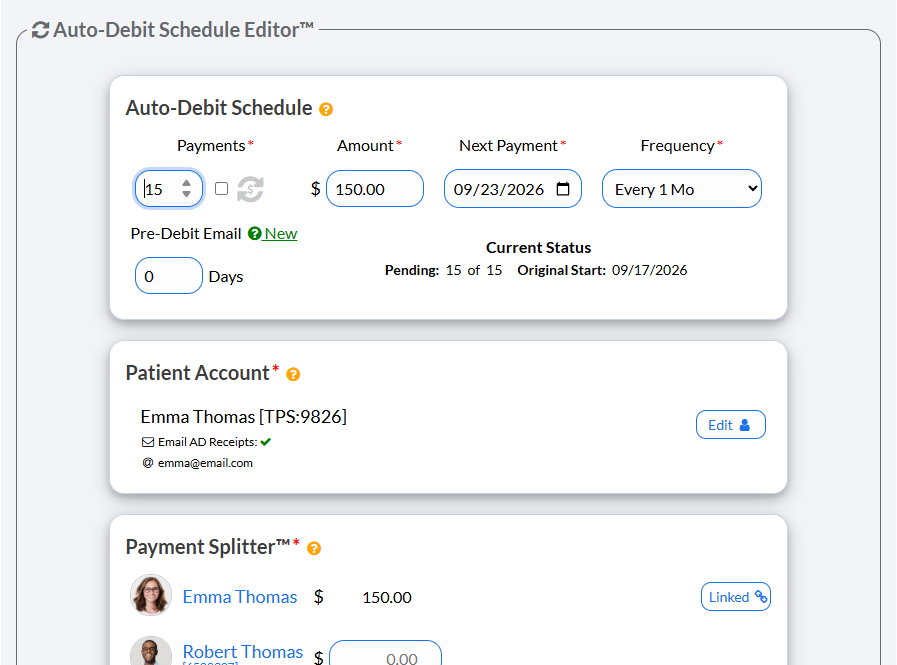The width and height of the screenshot is (897, 665).
Task: Click the emma@email.com address text
Action: click(x=205, y=463)
